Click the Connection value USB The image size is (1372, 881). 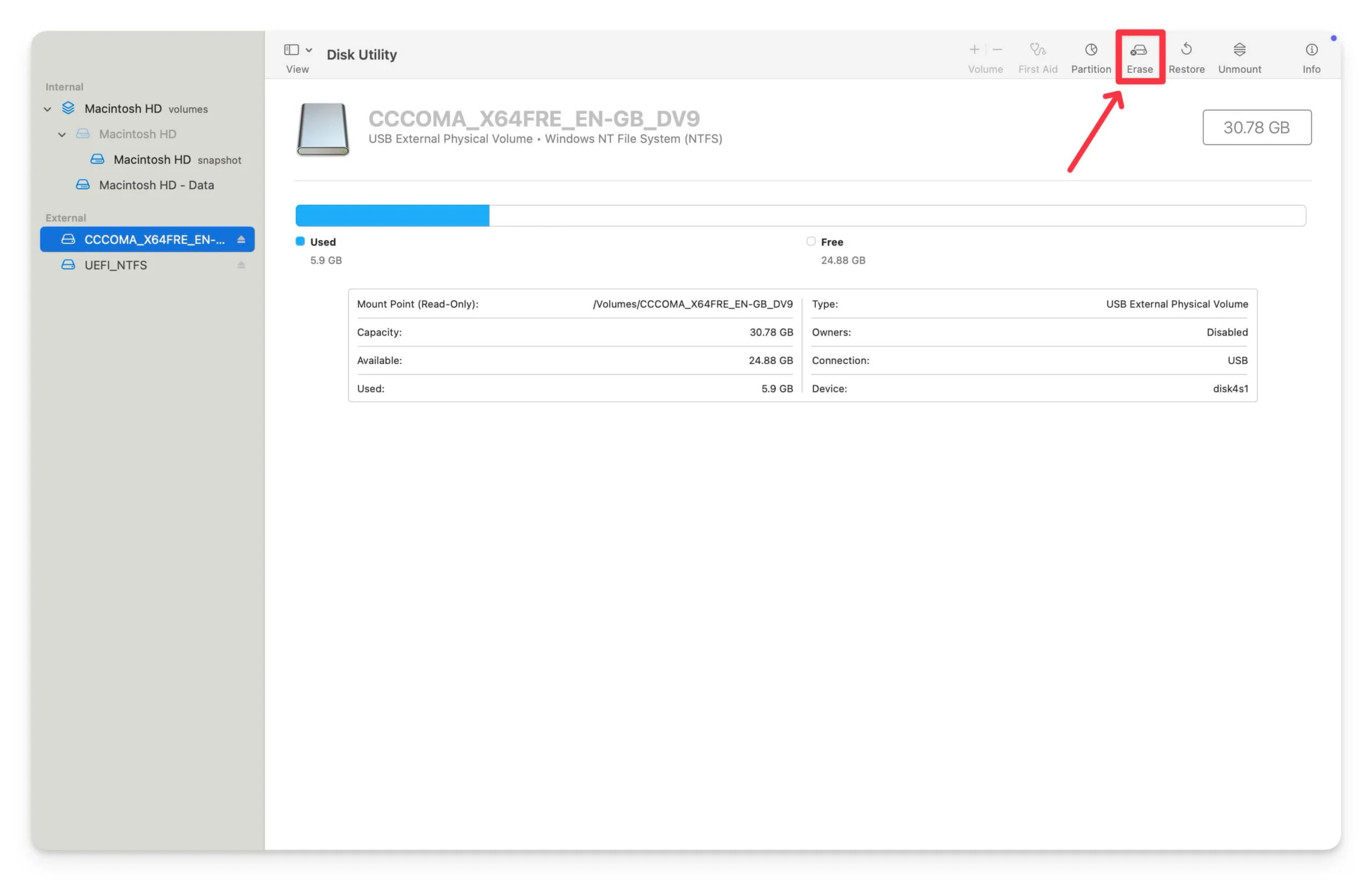(x=1237, y=360)
